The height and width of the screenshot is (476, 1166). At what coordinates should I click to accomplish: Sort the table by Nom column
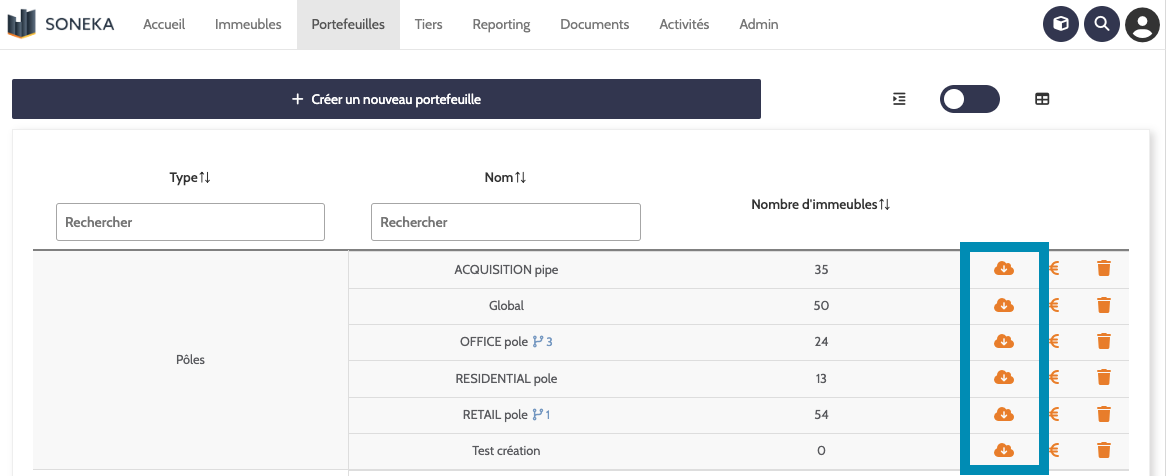pyautogui.click(x=505, y=177)
